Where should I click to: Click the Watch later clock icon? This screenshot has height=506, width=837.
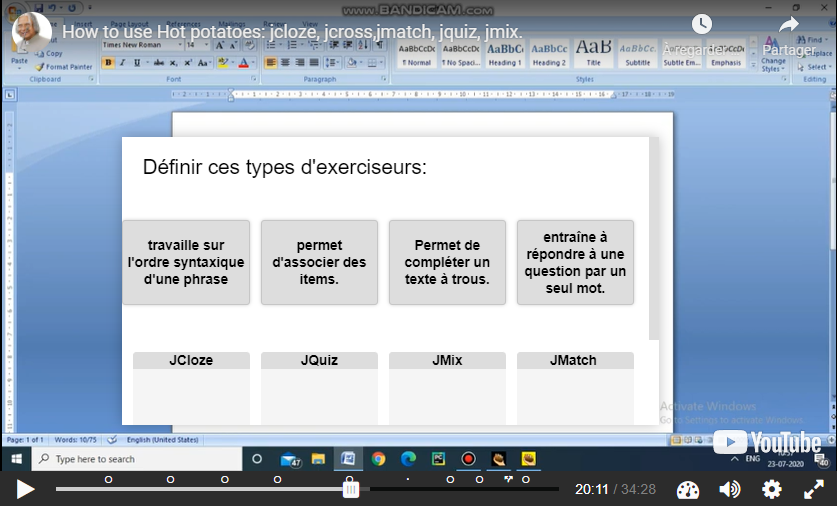pyautogui.click(x=701, y=23)
